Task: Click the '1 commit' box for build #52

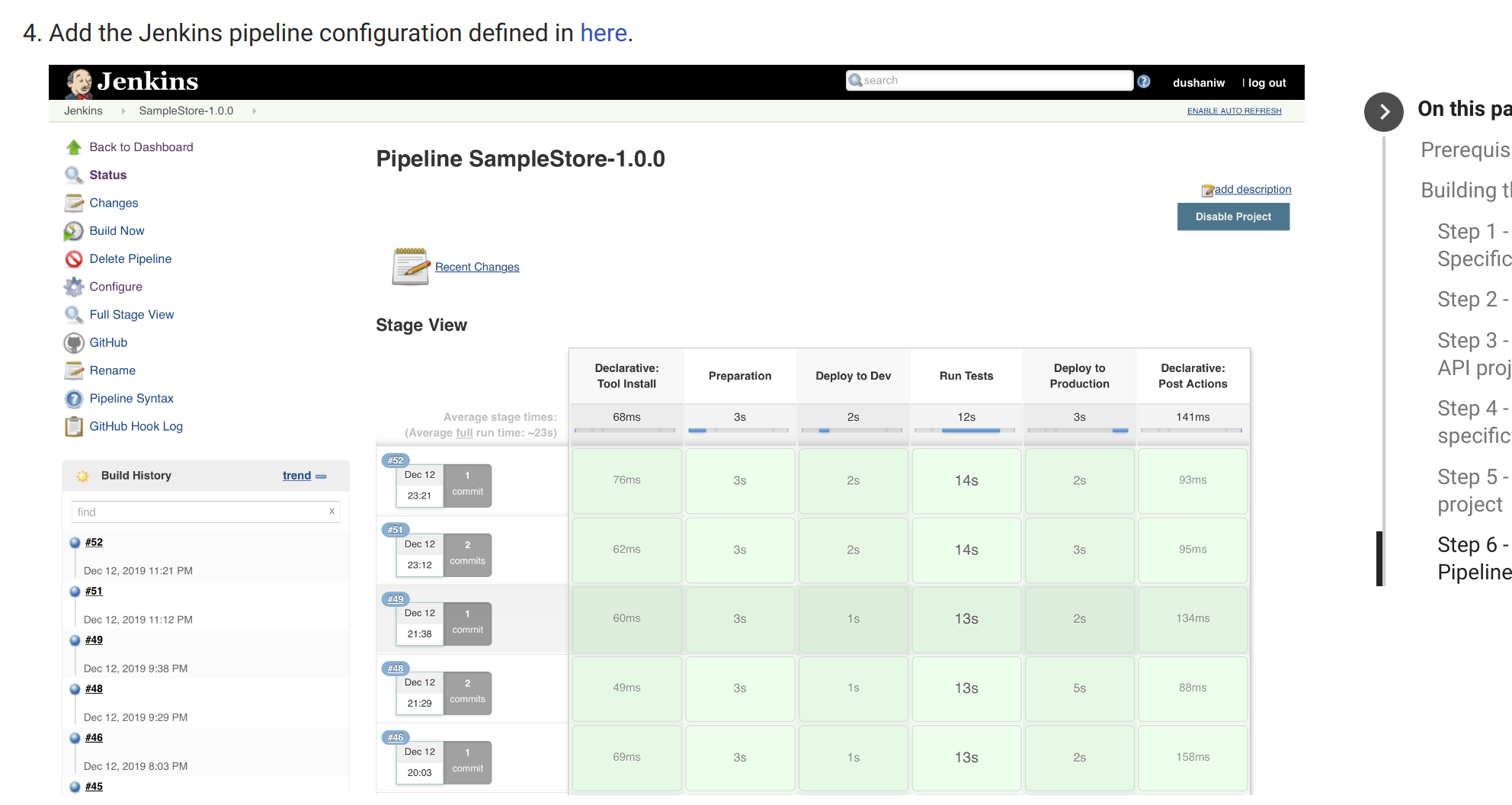Action: click(x=467, y=485)
